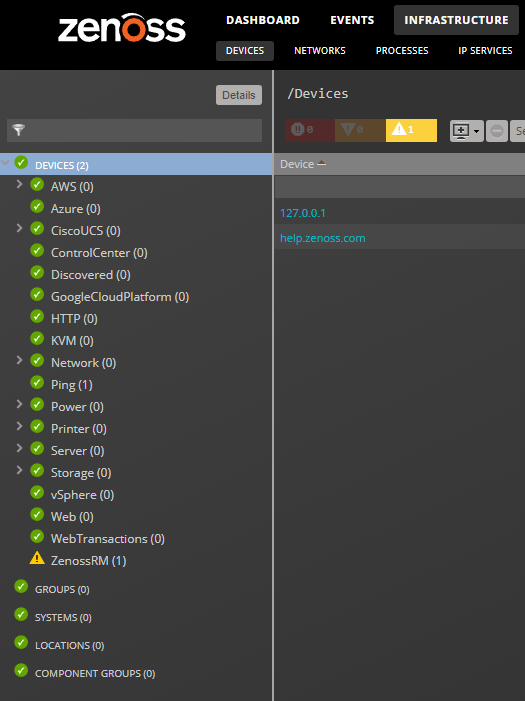Viewport: 525px width, 701px height.
Task: Open the help.zenoss.com device link
Action: (322, 238)
